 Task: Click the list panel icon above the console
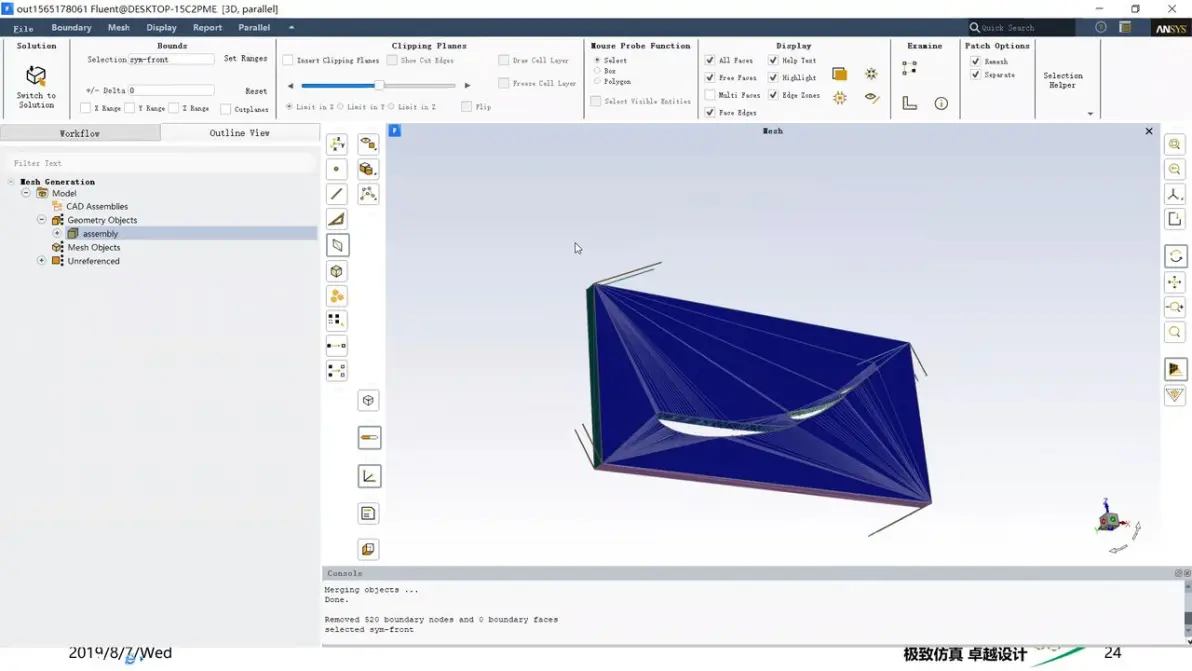tap(369, 514)
